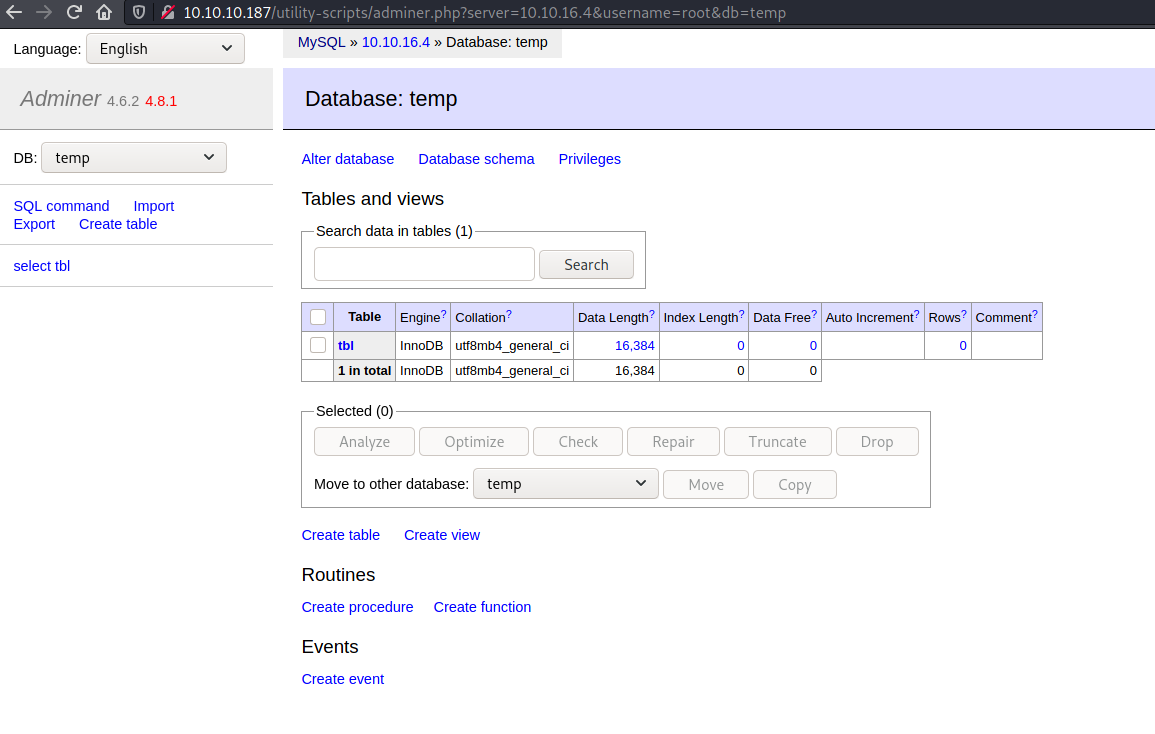Click the insecure connection lock icon
1155x734 pixels.
167,13
